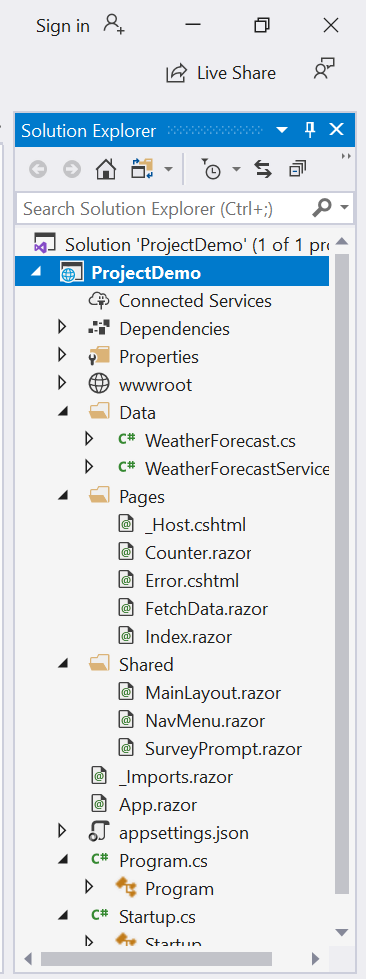Click the Sign in link
366x979 pixels.
click(62, 26)
